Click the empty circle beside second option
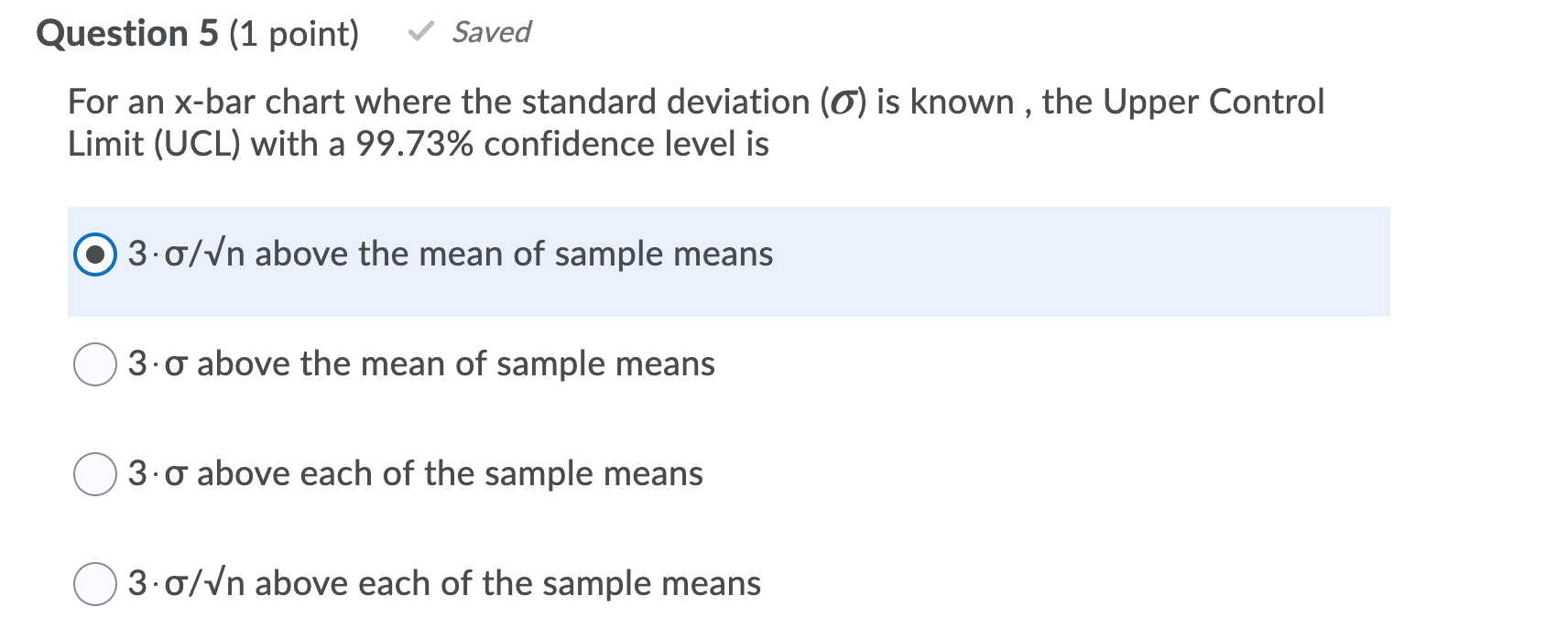This screenshot has width=1568, height=639. pos(94,363)
